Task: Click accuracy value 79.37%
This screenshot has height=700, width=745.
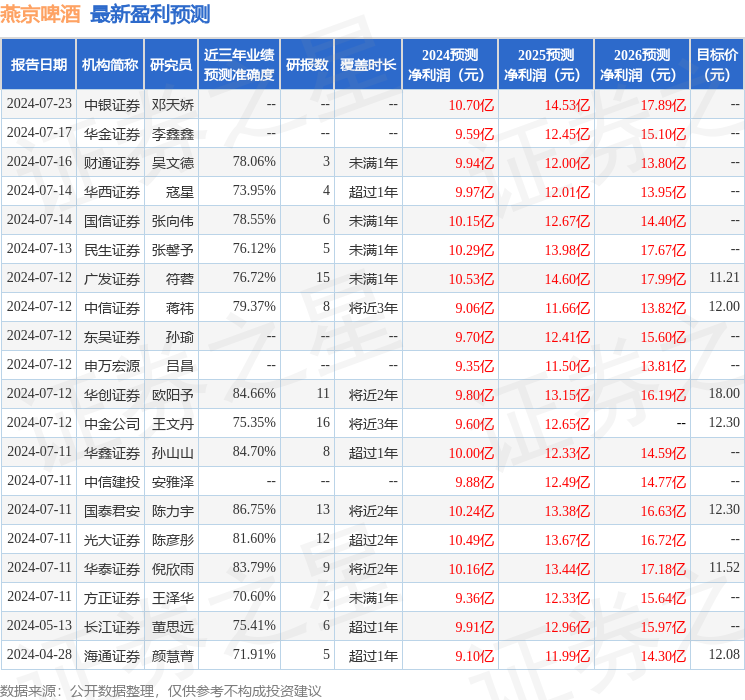Action: [254, 307]
